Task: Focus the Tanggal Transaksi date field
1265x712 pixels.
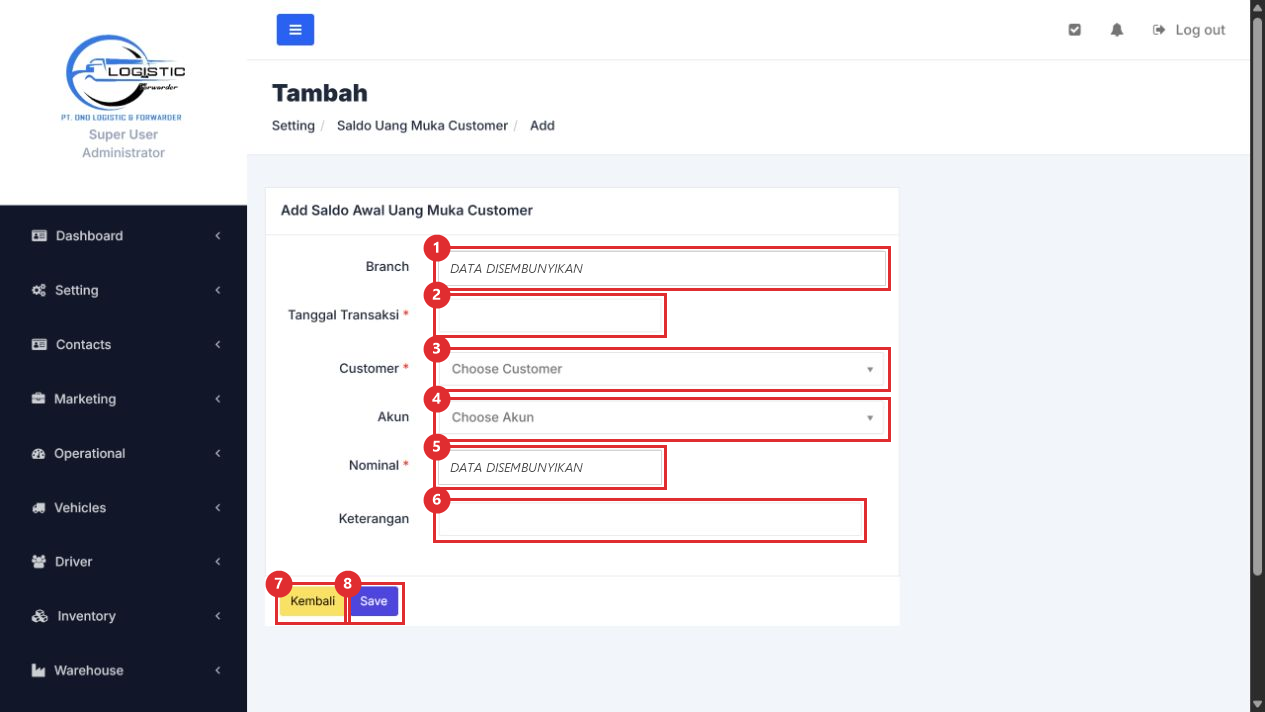Action: tap(550, 315)
